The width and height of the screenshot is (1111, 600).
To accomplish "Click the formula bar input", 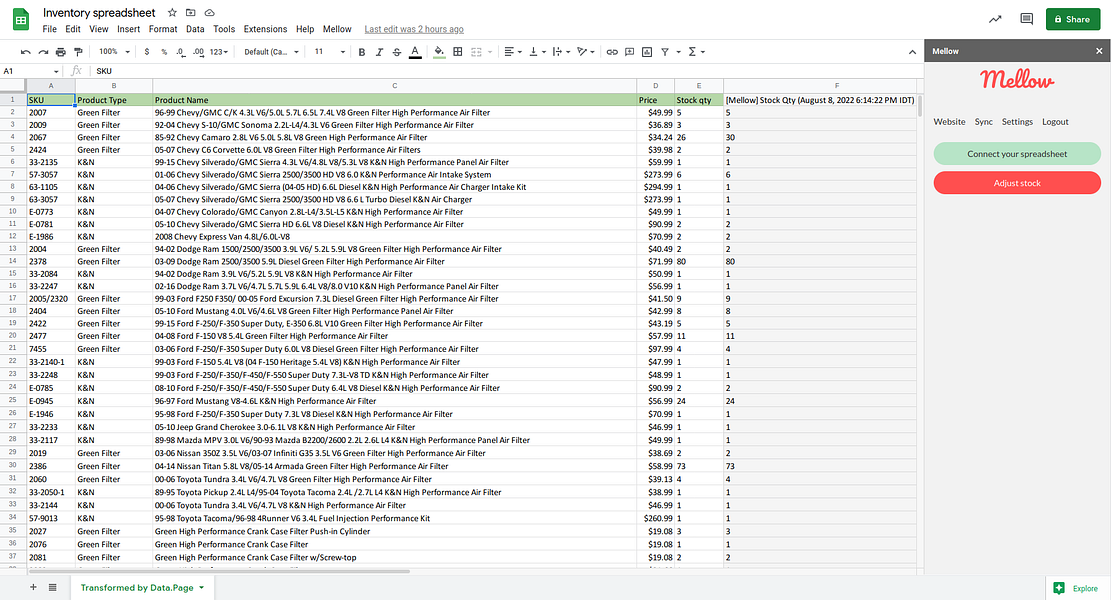I will point(507,71).
